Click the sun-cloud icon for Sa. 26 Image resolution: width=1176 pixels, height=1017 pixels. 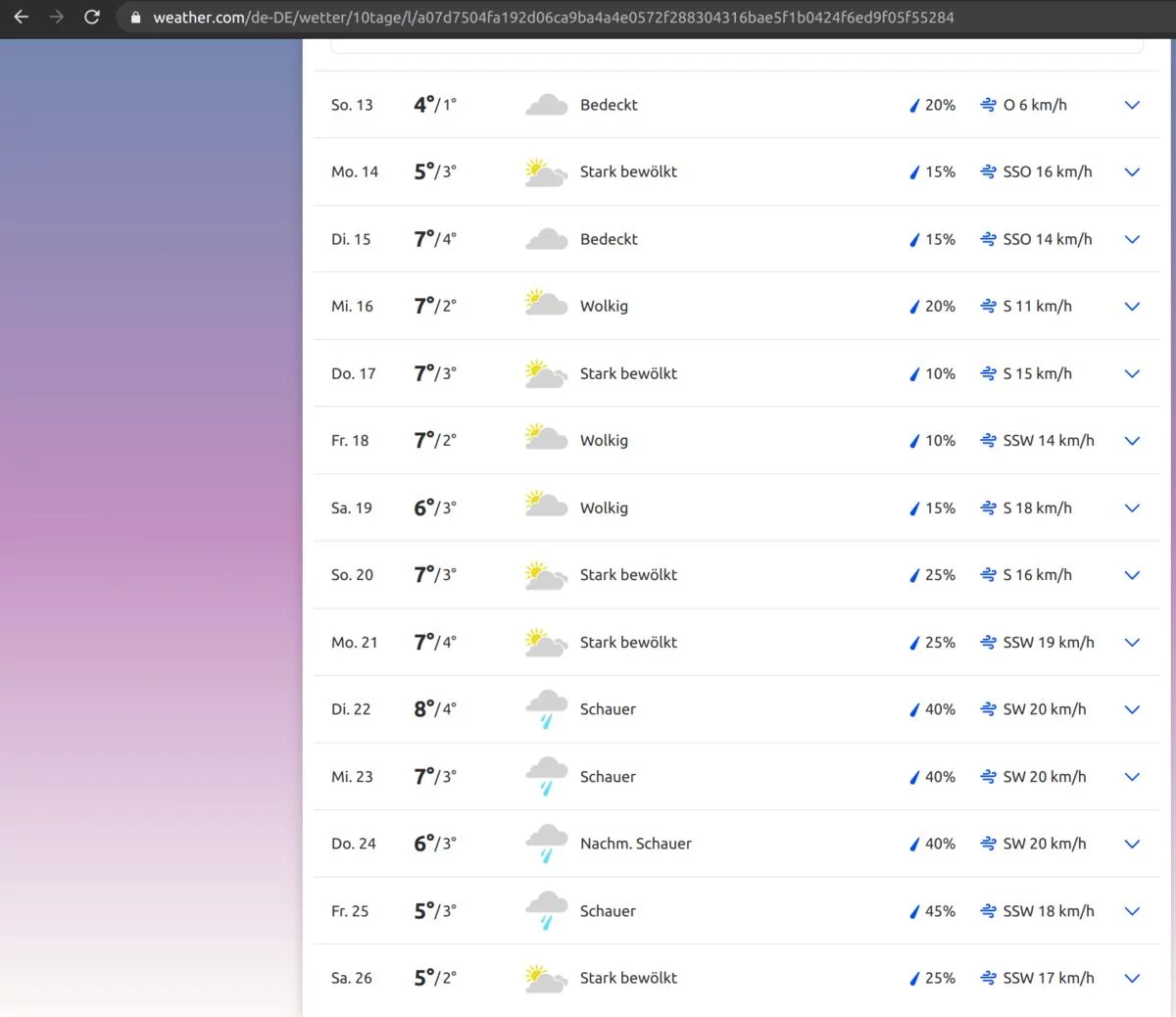546,978
